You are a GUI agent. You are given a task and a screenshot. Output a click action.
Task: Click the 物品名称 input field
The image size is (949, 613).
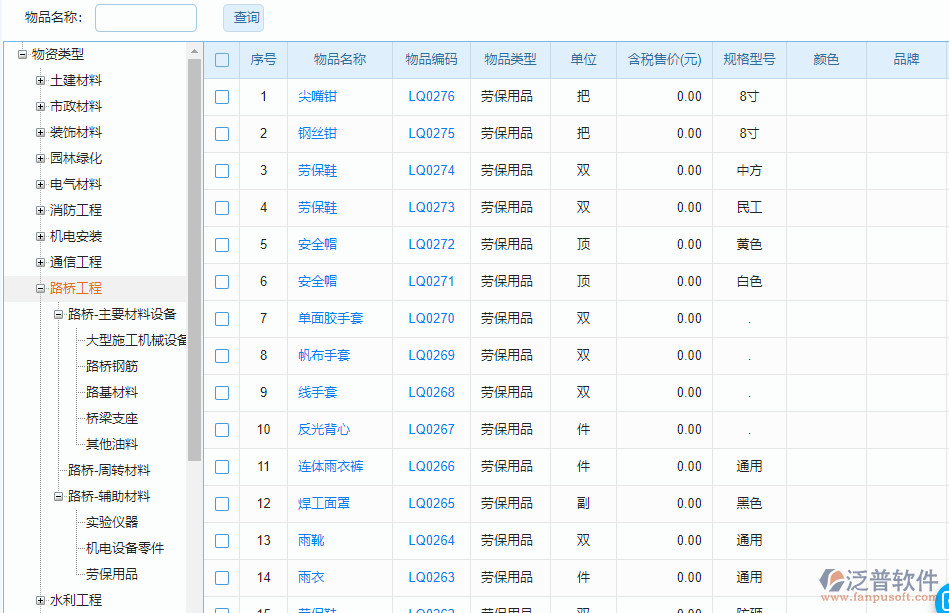pyautogui.click(x=145, y=17)
